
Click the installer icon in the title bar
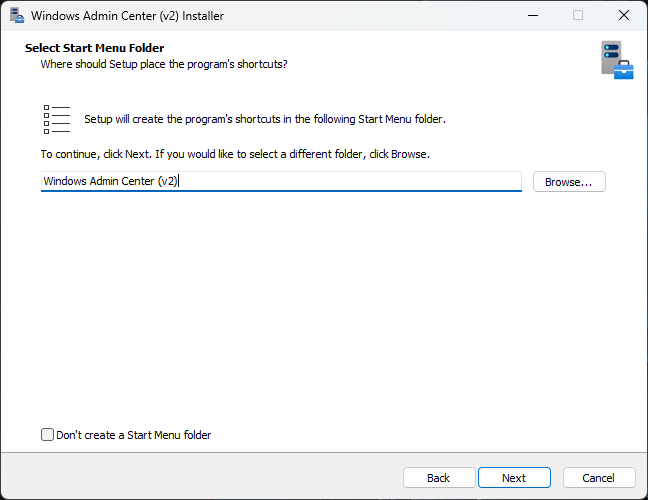pos(16,16)
